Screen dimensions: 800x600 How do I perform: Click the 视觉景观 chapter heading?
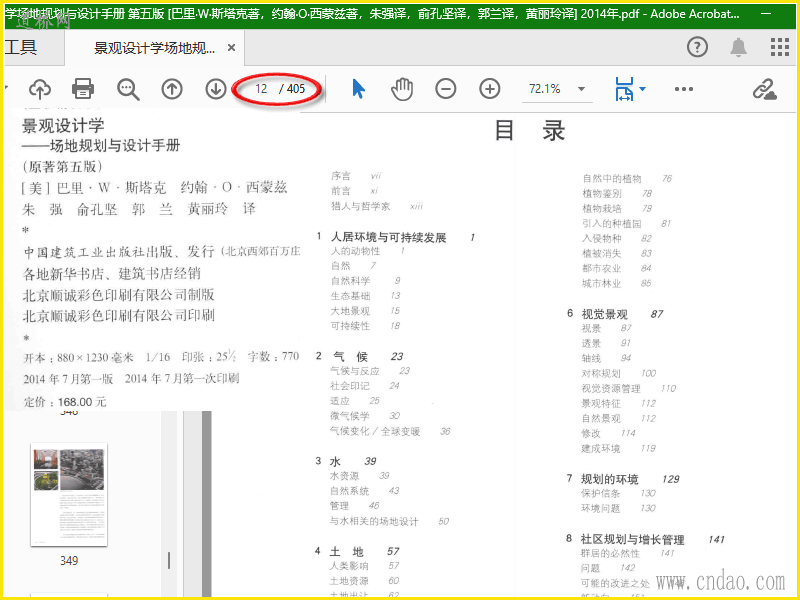point(604,314)
